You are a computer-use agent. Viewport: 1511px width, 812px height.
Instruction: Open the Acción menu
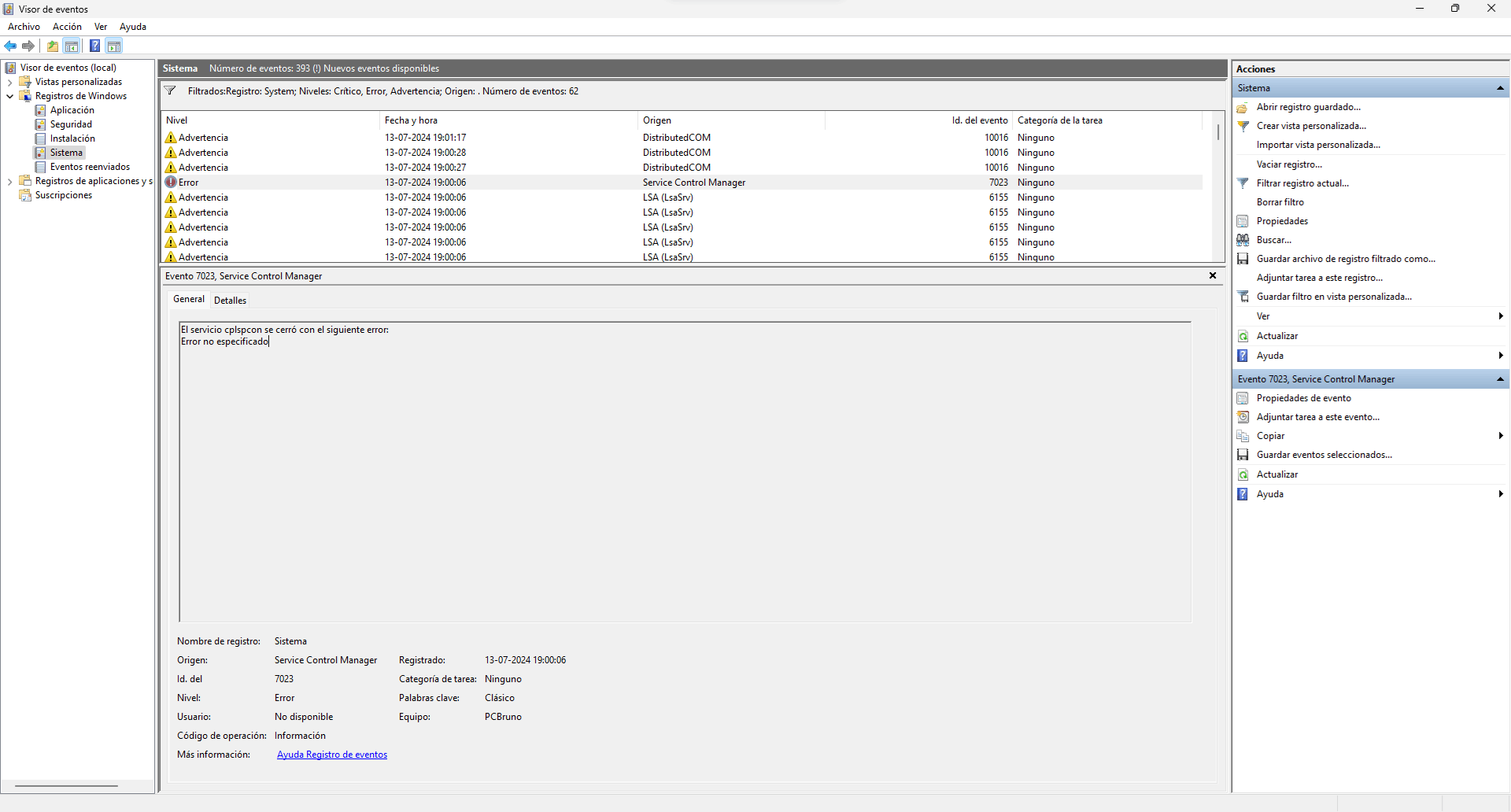tap(67, 27)
